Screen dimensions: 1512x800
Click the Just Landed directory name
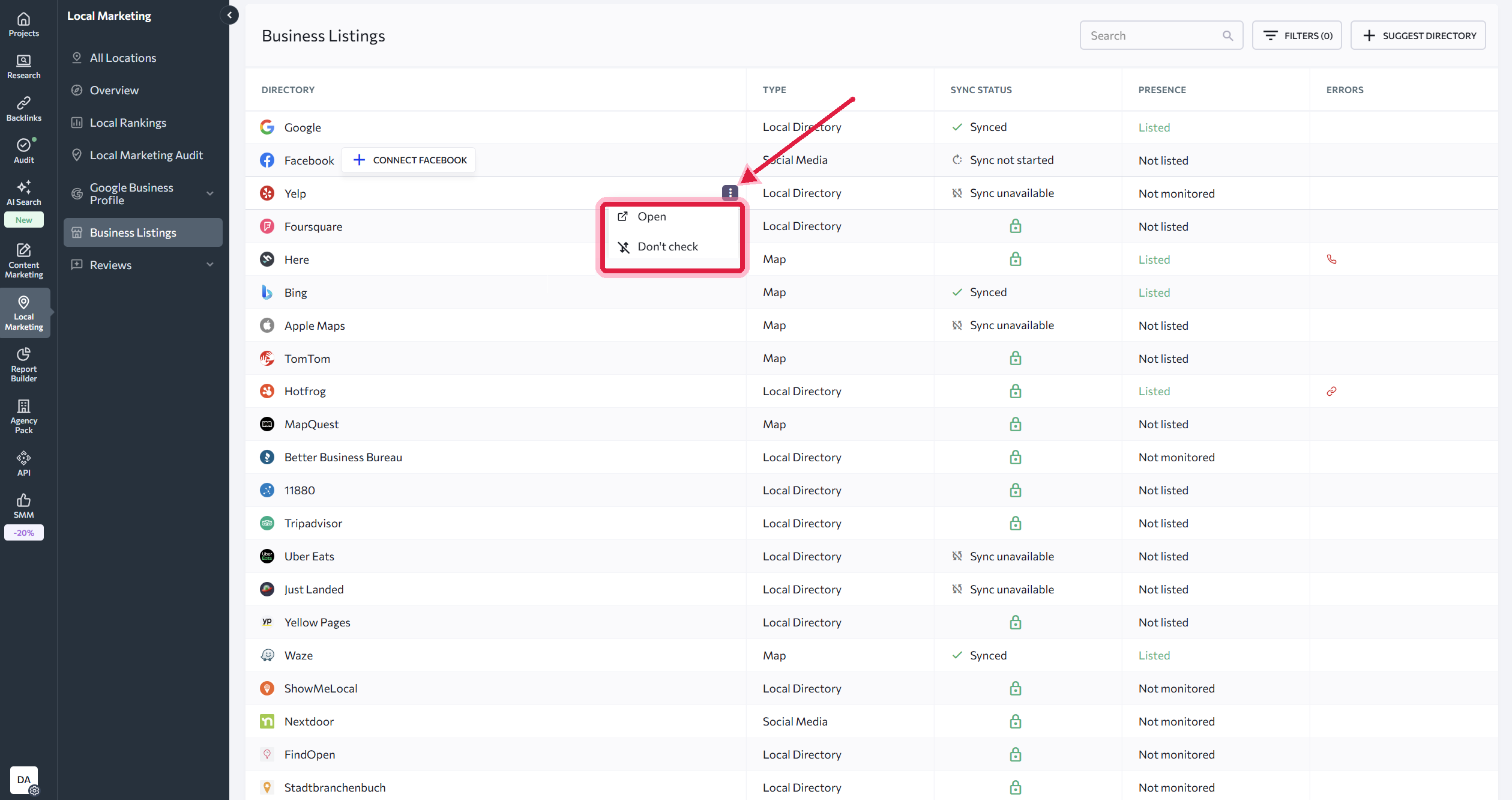(314, 589)
